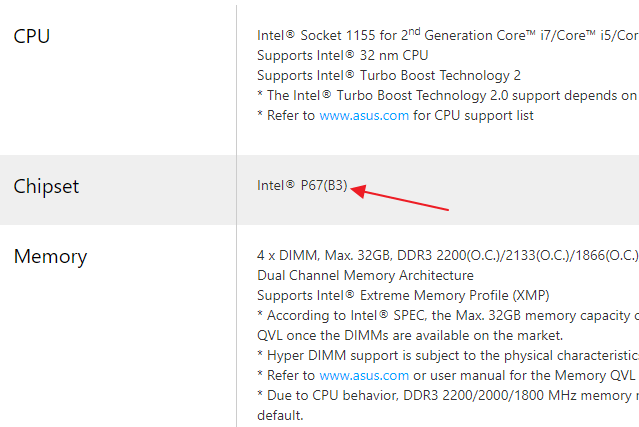The image size is (639, 427).
Task: Click the Turbo Boost 2.0 footnote line
Action: (446, 95)
